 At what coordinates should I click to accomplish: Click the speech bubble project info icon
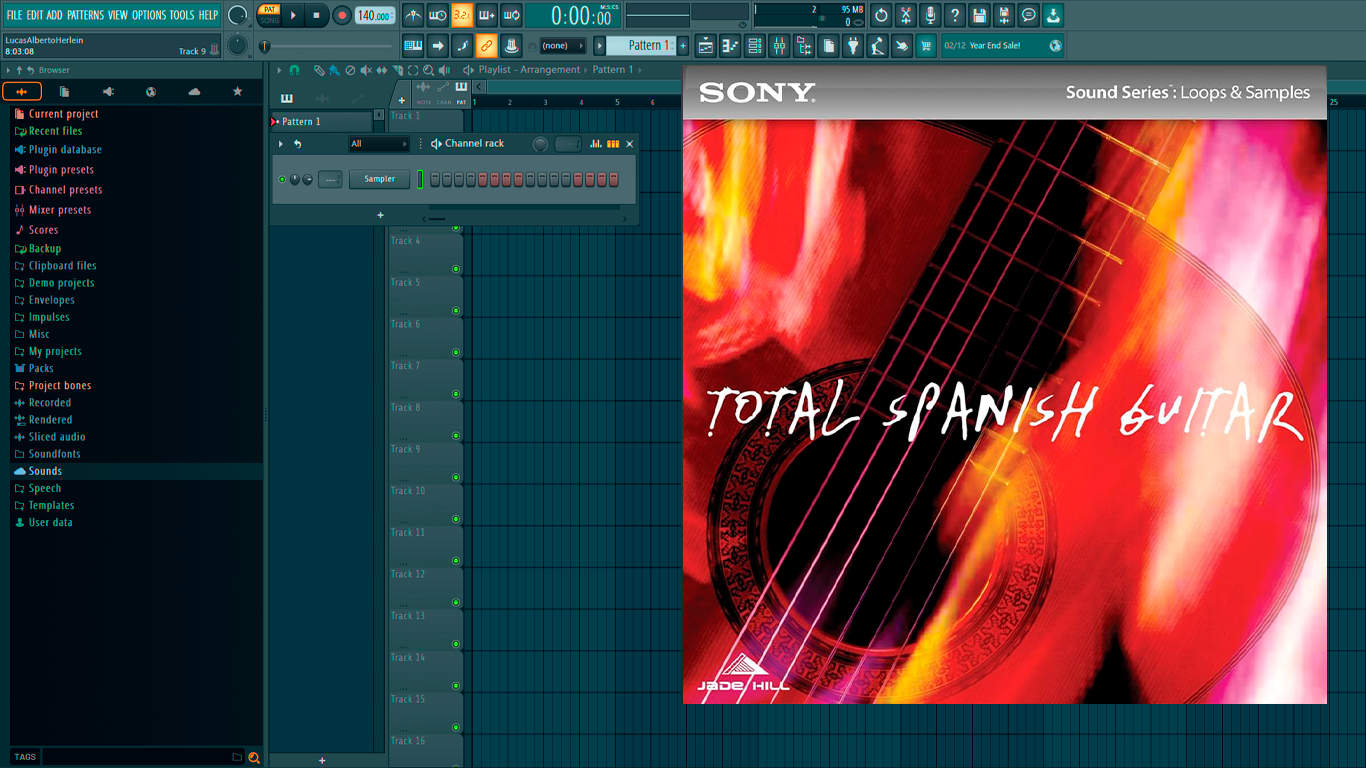[1029, 15]
